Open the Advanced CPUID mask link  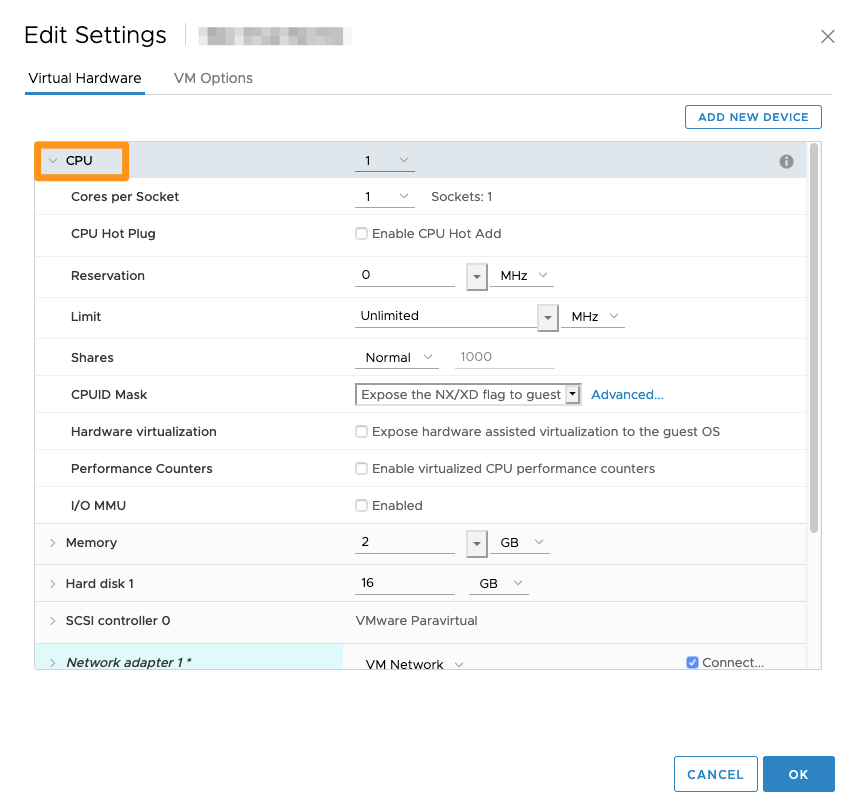[627, 395]
